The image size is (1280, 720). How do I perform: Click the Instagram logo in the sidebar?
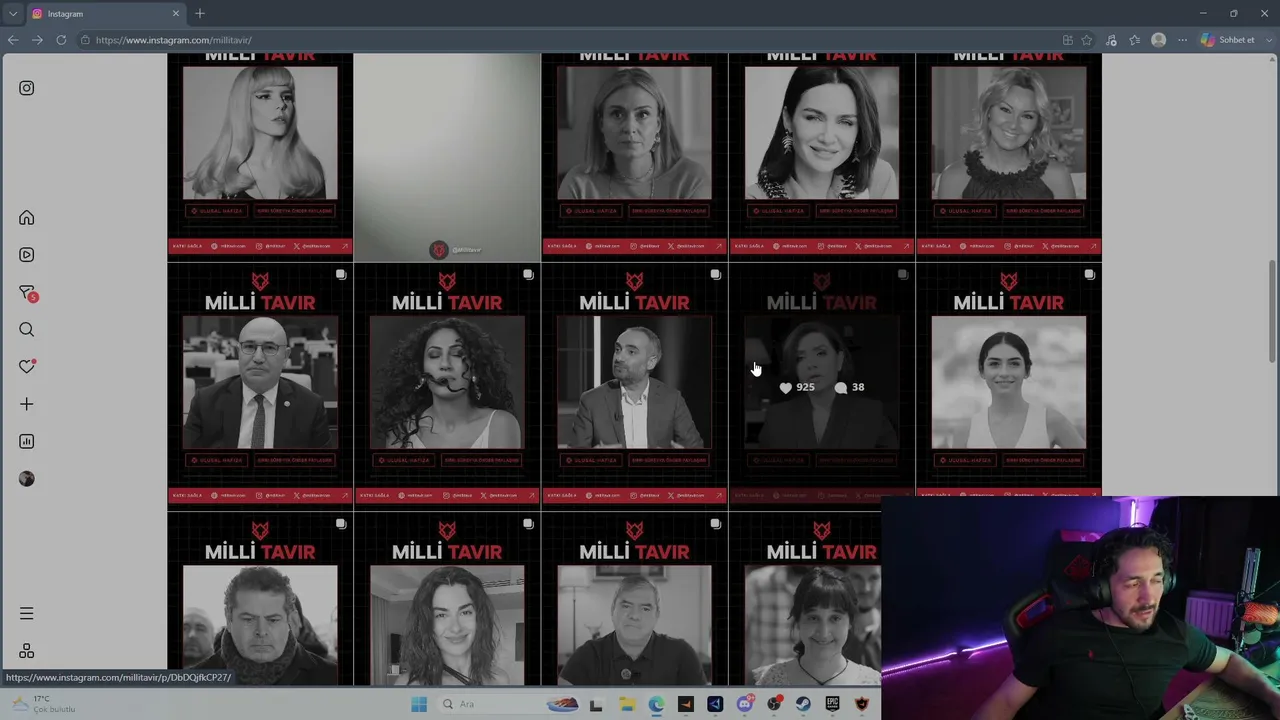[27, 88]
